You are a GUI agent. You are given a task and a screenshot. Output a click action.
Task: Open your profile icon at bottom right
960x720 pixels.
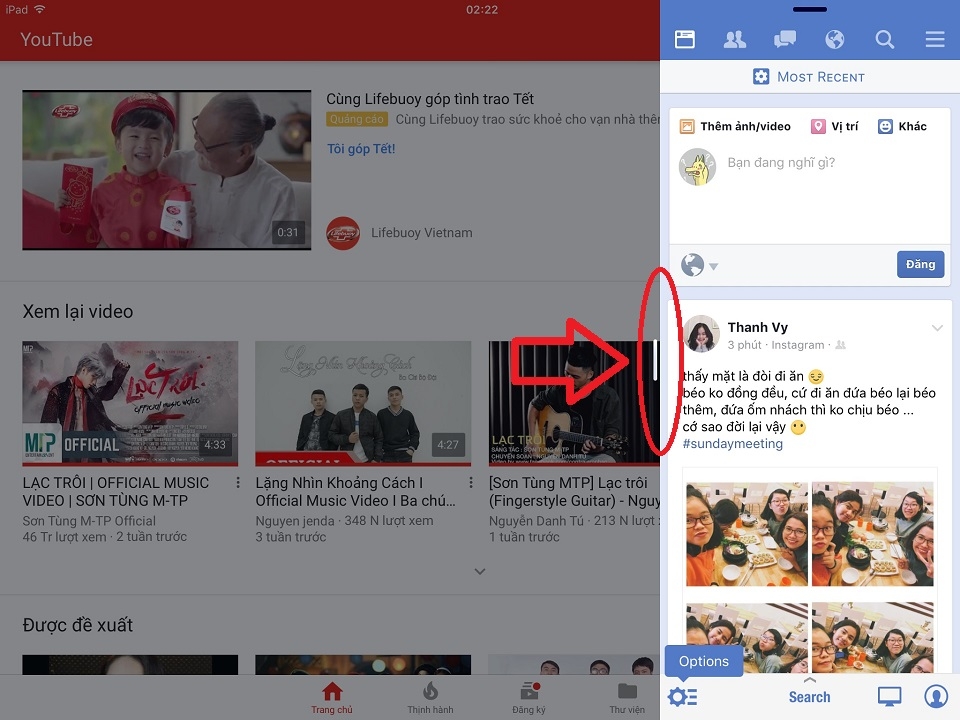coord(936,697)
